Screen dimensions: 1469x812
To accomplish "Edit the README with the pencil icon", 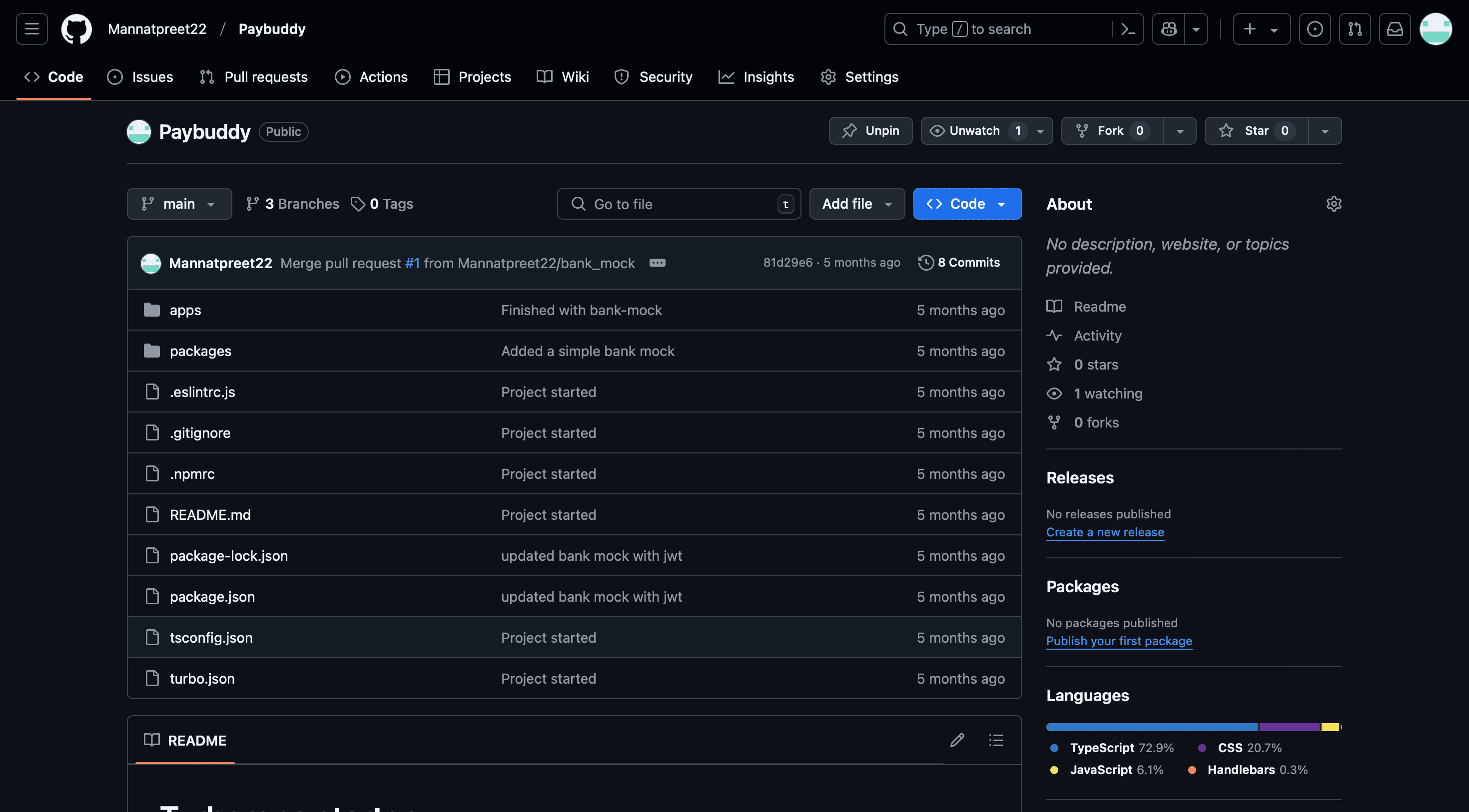I will [957, 740].
